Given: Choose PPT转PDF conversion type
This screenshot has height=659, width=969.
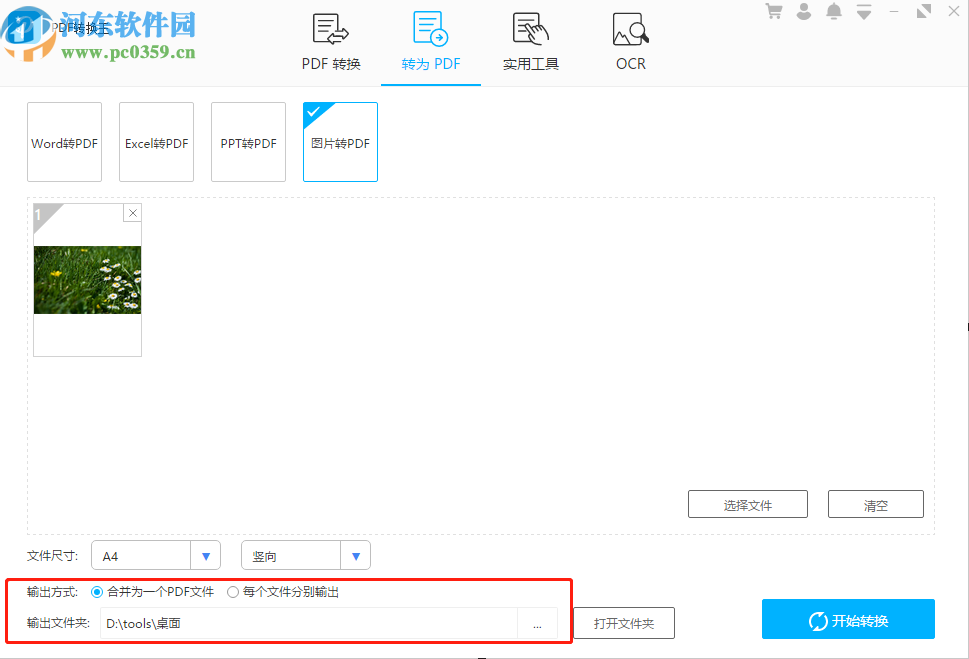Looking at the screenshot, I should pos(248,142).
